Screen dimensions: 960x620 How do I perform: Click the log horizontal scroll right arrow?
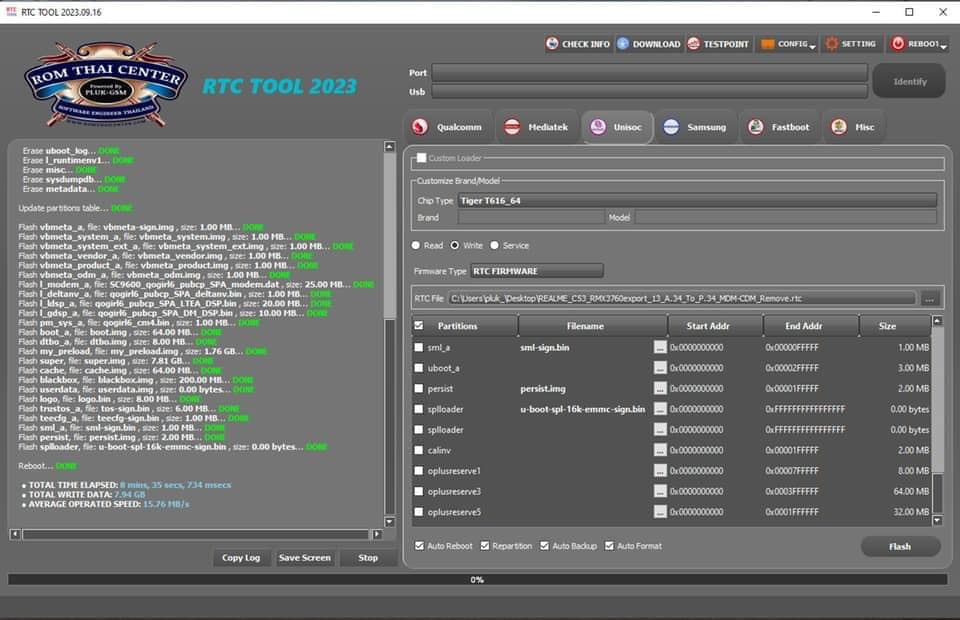[377, 534]
